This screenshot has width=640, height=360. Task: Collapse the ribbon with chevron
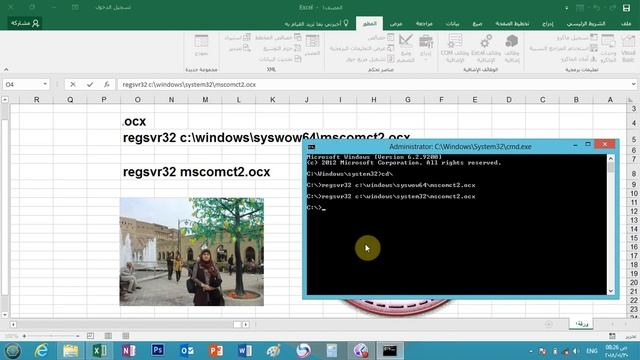(x=6, y=70)
